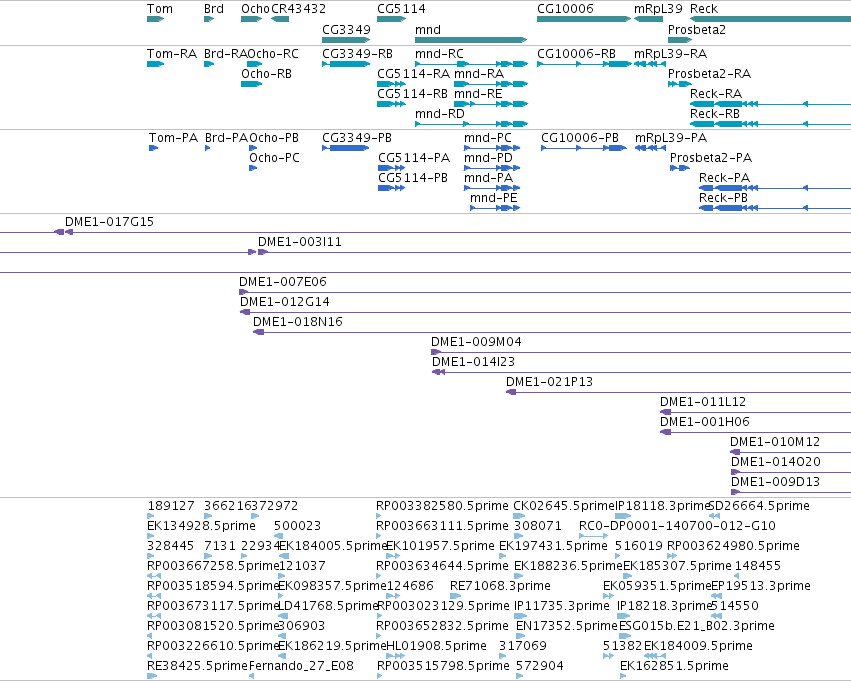Select the mnd-PE protein label
This screenshot has height=681, width=851.
pos(494,199)
